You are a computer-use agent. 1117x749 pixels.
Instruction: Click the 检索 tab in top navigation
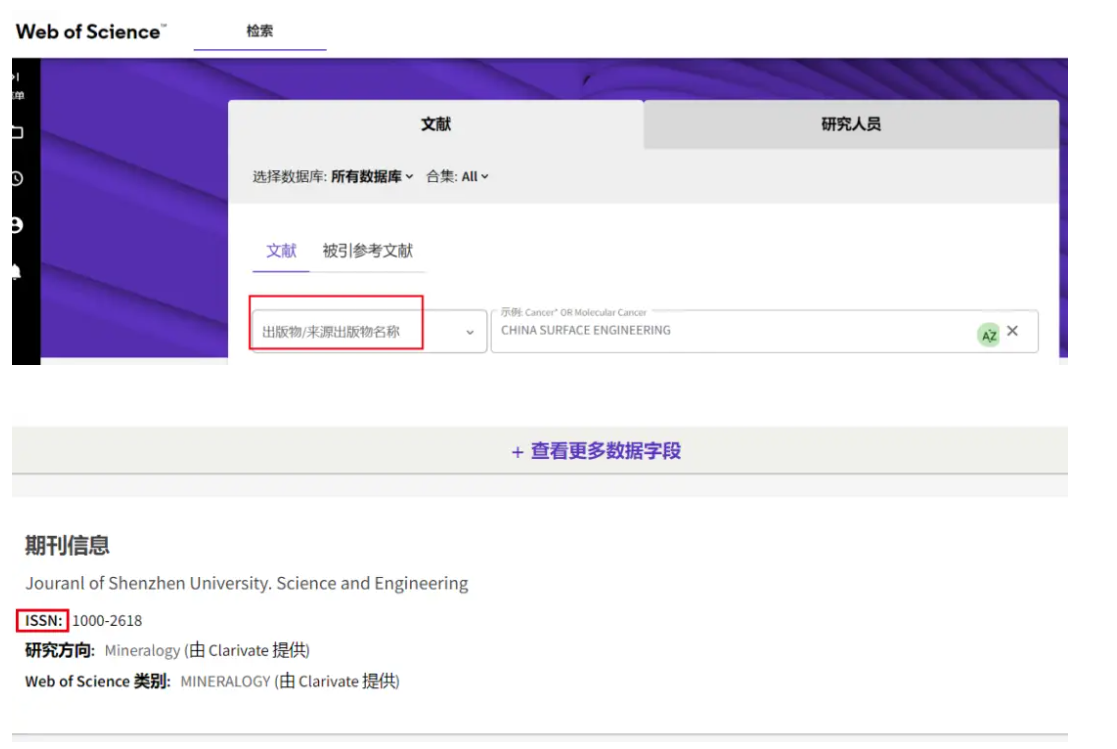click(x=260, y=31)
